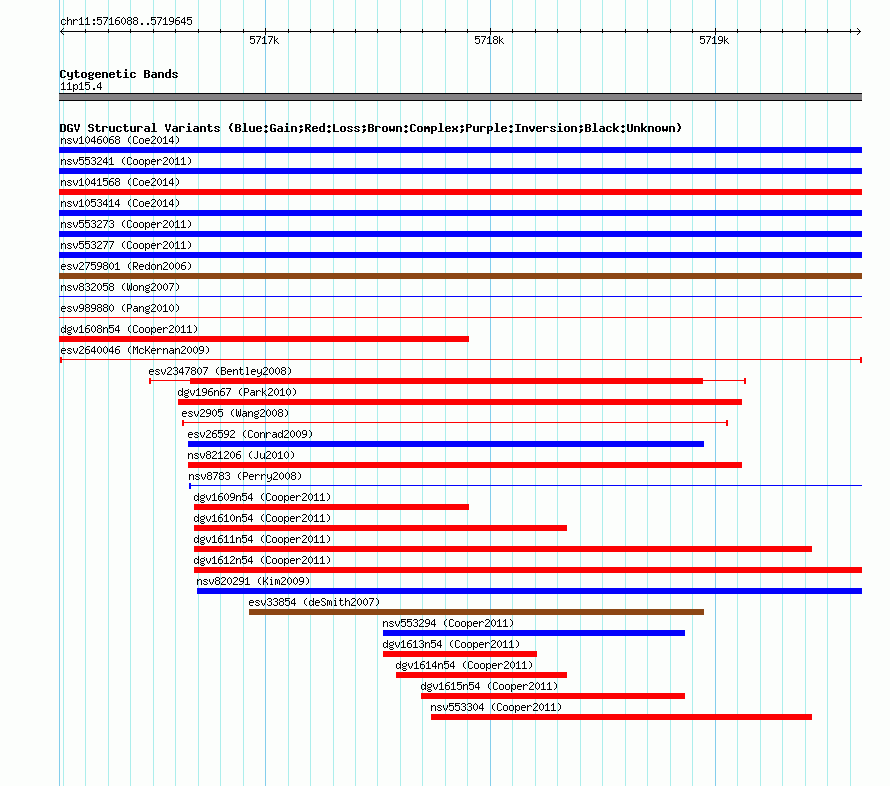Open nsv553277 (Cooper2011) label
Image resolution: width=890 pixels, height=786 pixels.
pos(126,245)
